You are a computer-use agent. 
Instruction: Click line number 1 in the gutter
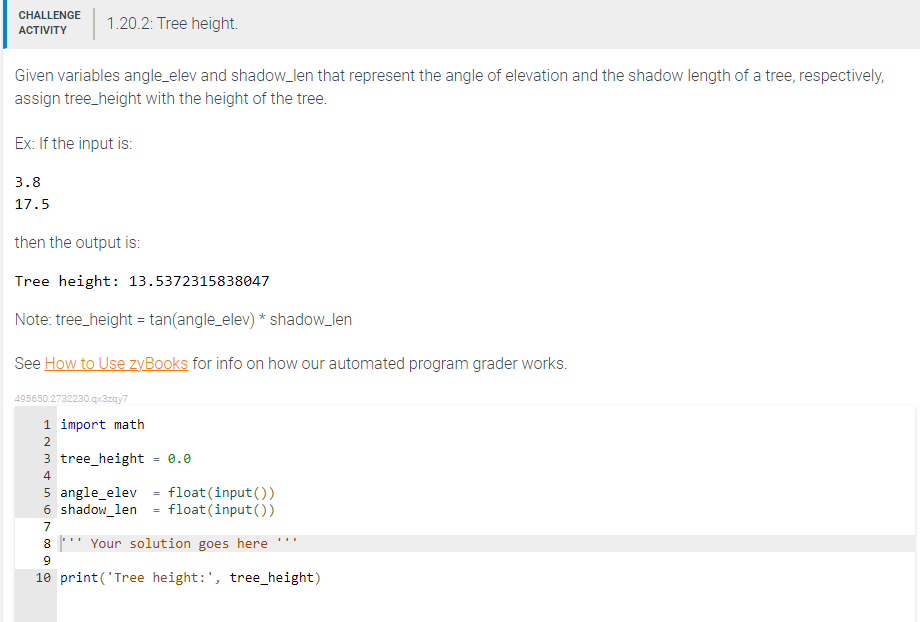coord(45,424)
